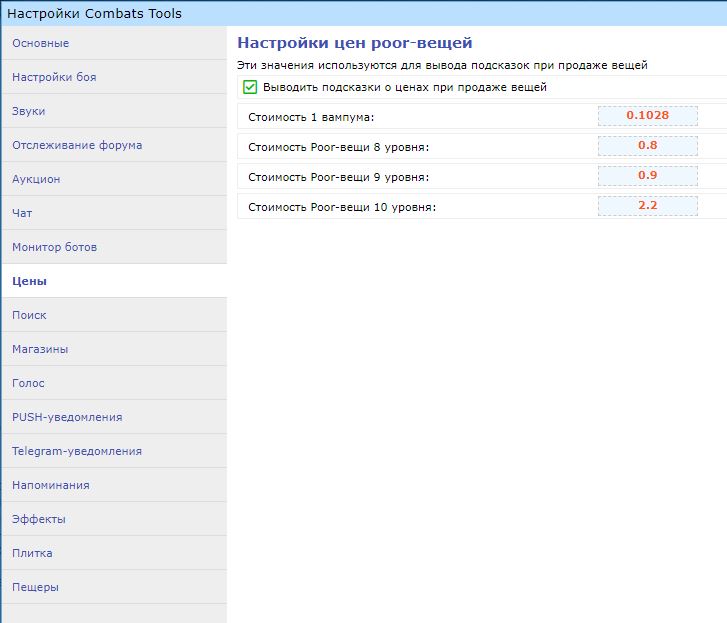Screen dimensions: 727x623
Task: Open the Эффекты settings page
Action: pos(115,519)
